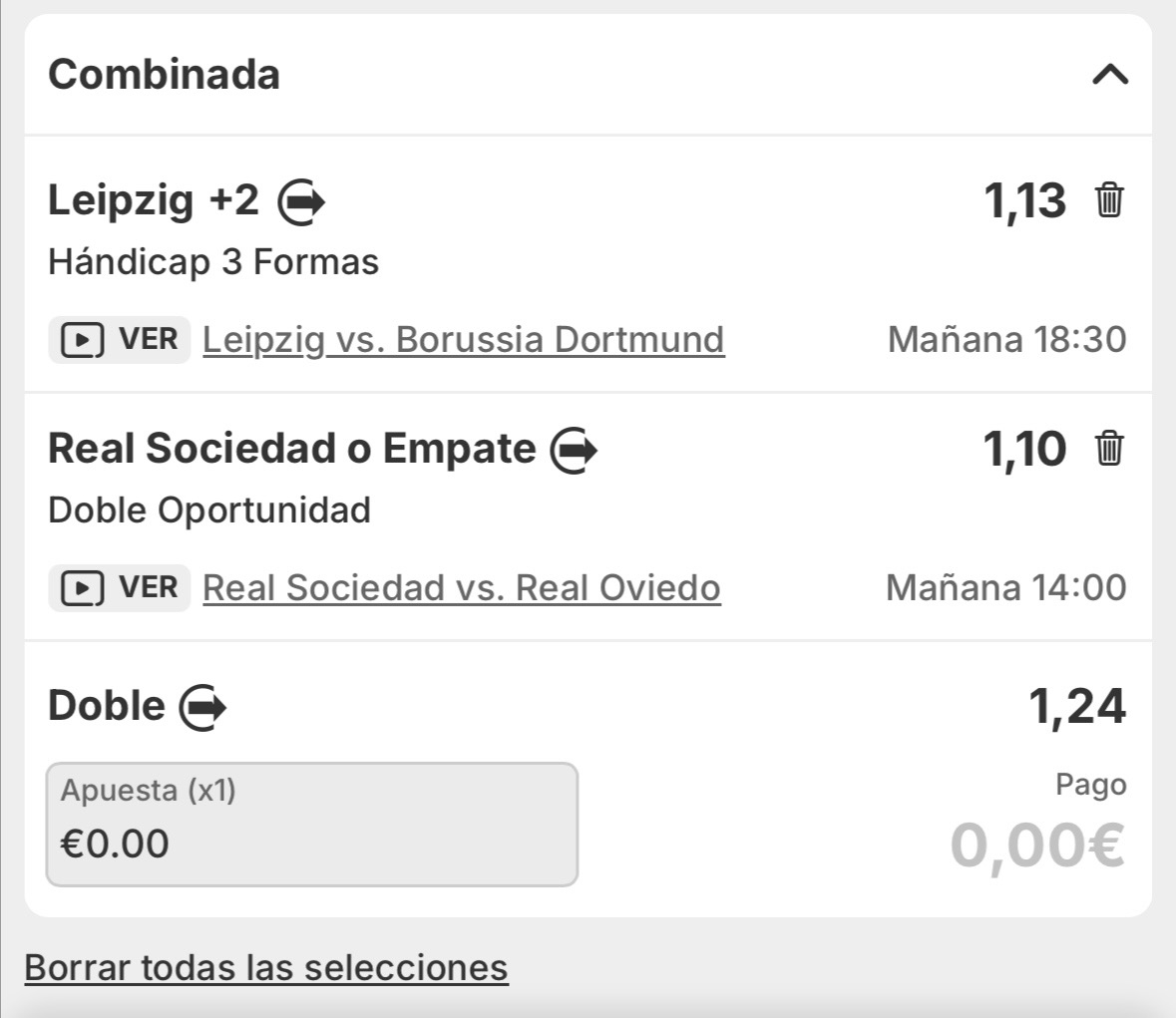The width and height of the screenshot is (1176, 1018).
Task: Focus the Apuesta stake input field
Action: (311, 825)
